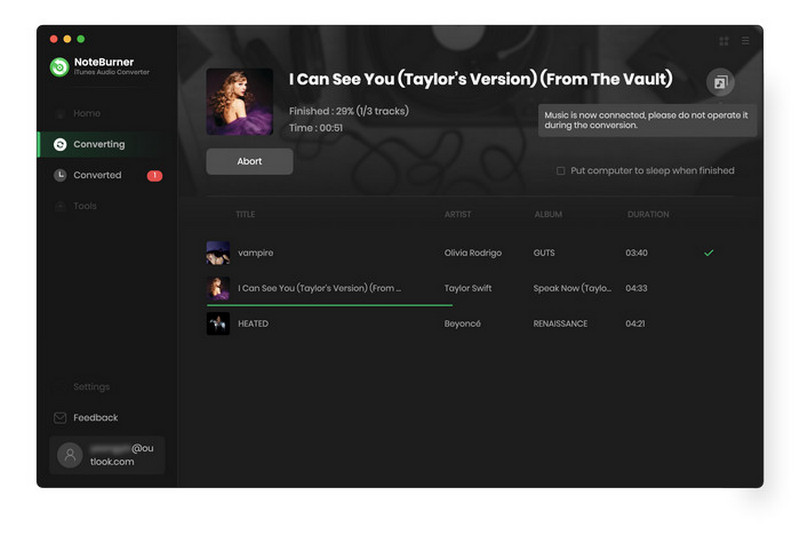Click the TITLE column header
Image resolution: width=800 pixels, height=536 pixels.
coord(245,214)
